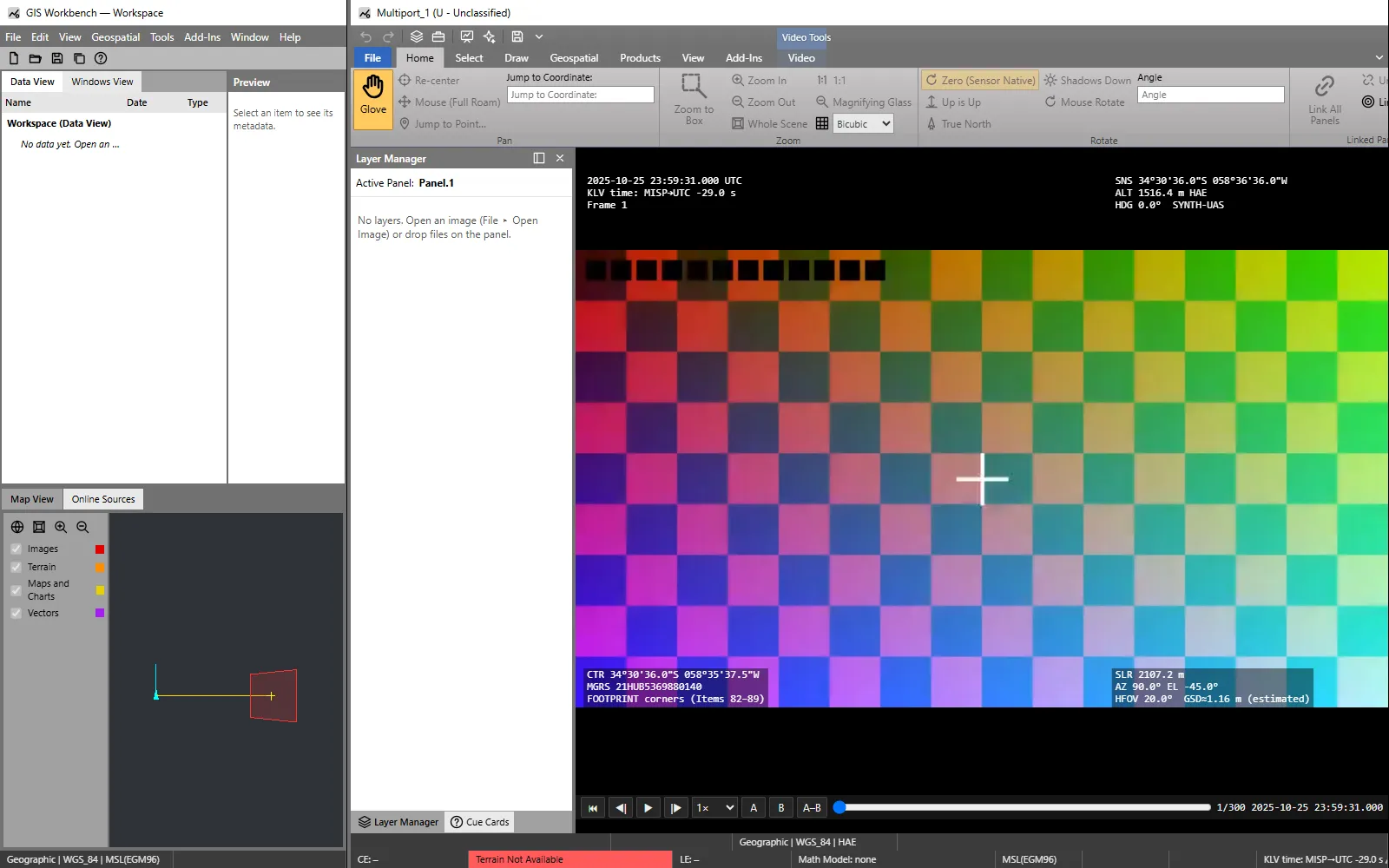Open the 1x playback speed dropdown
The width and height of the screenshot is (1389, 868).
pyautogui.click(x=714, y=807)
